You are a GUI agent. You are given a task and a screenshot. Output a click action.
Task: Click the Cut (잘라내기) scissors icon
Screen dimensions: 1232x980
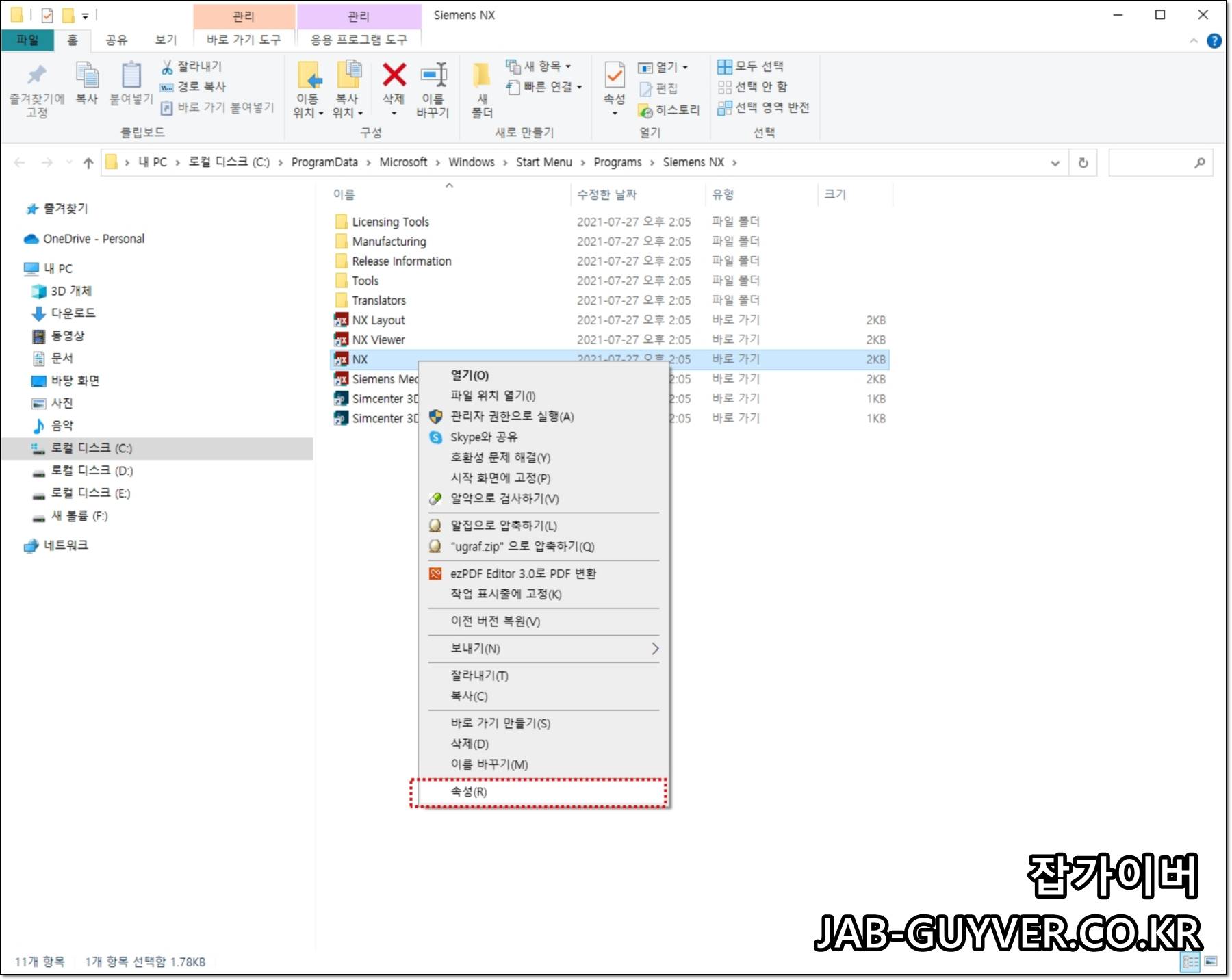(166, 66)
